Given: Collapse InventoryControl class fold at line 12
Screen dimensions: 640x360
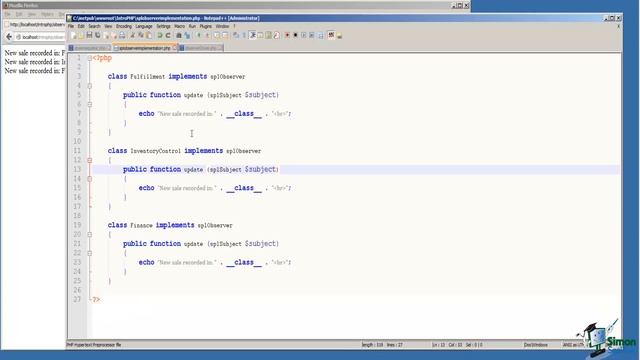Looking at the screenshot, I should click(x=90, y=160).
